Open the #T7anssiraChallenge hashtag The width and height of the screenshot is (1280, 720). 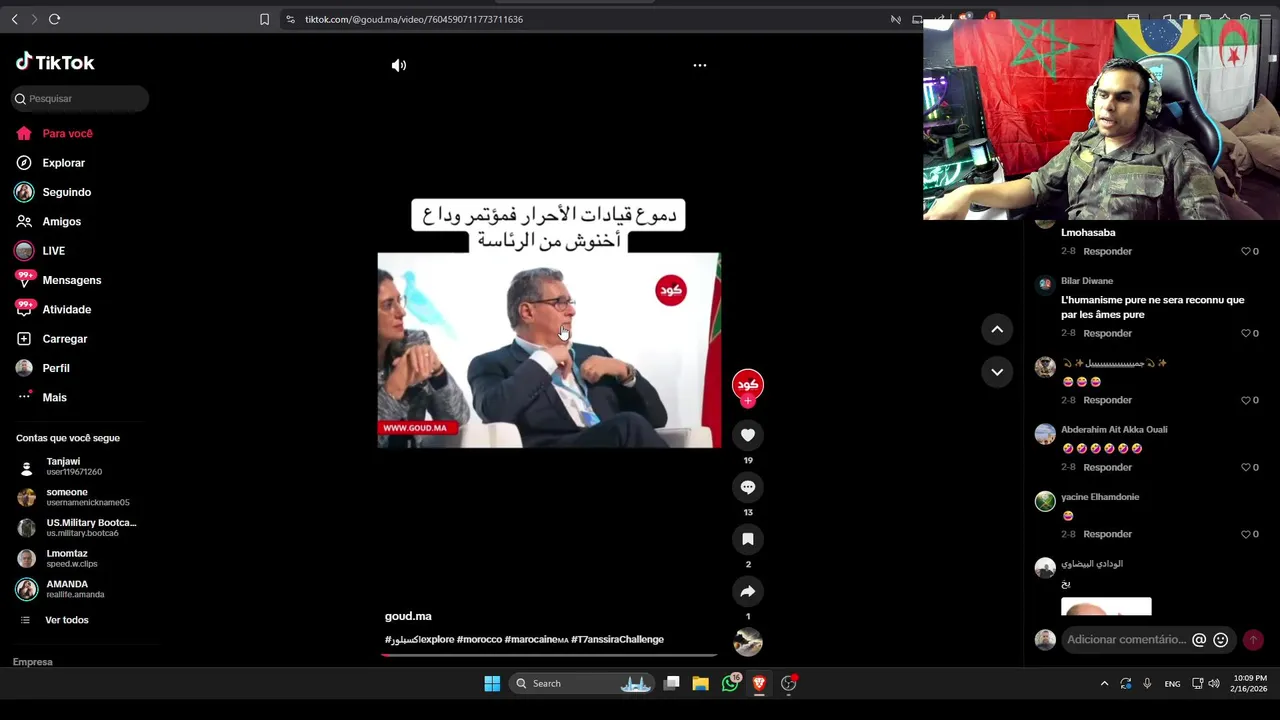[617, 639]
